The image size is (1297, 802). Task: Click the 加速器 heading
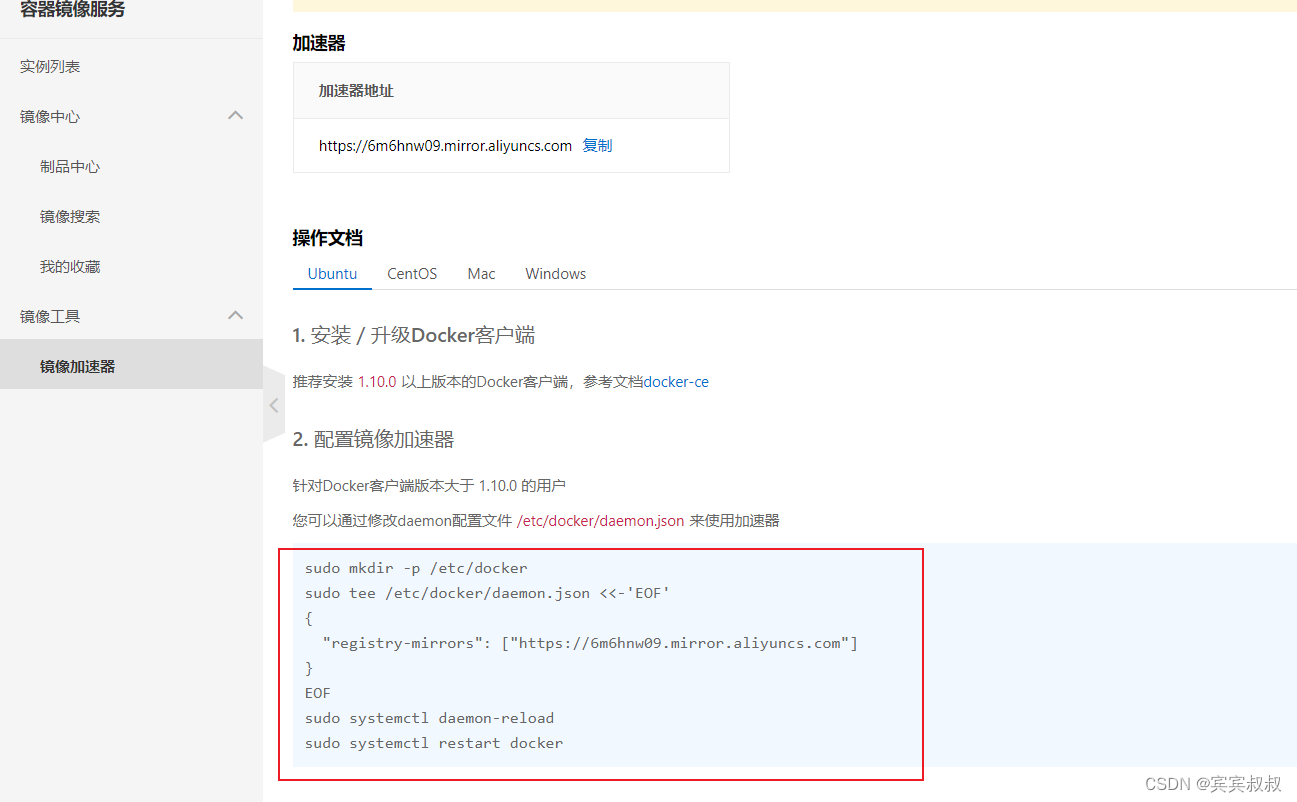click(x=319, y=43)
